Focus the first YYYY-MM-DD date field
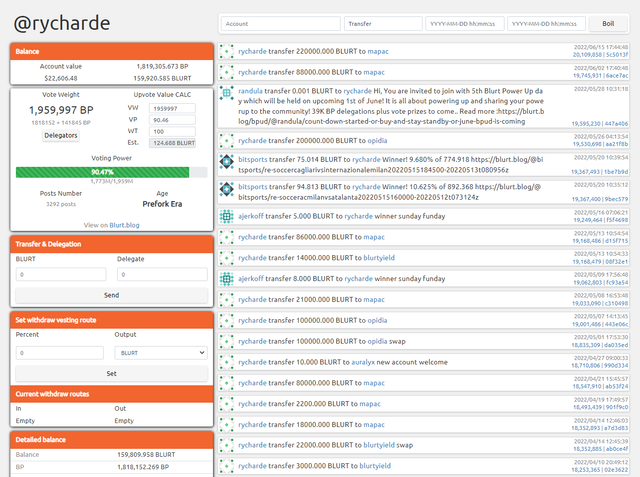640x477 pixels. pos(464,24)
